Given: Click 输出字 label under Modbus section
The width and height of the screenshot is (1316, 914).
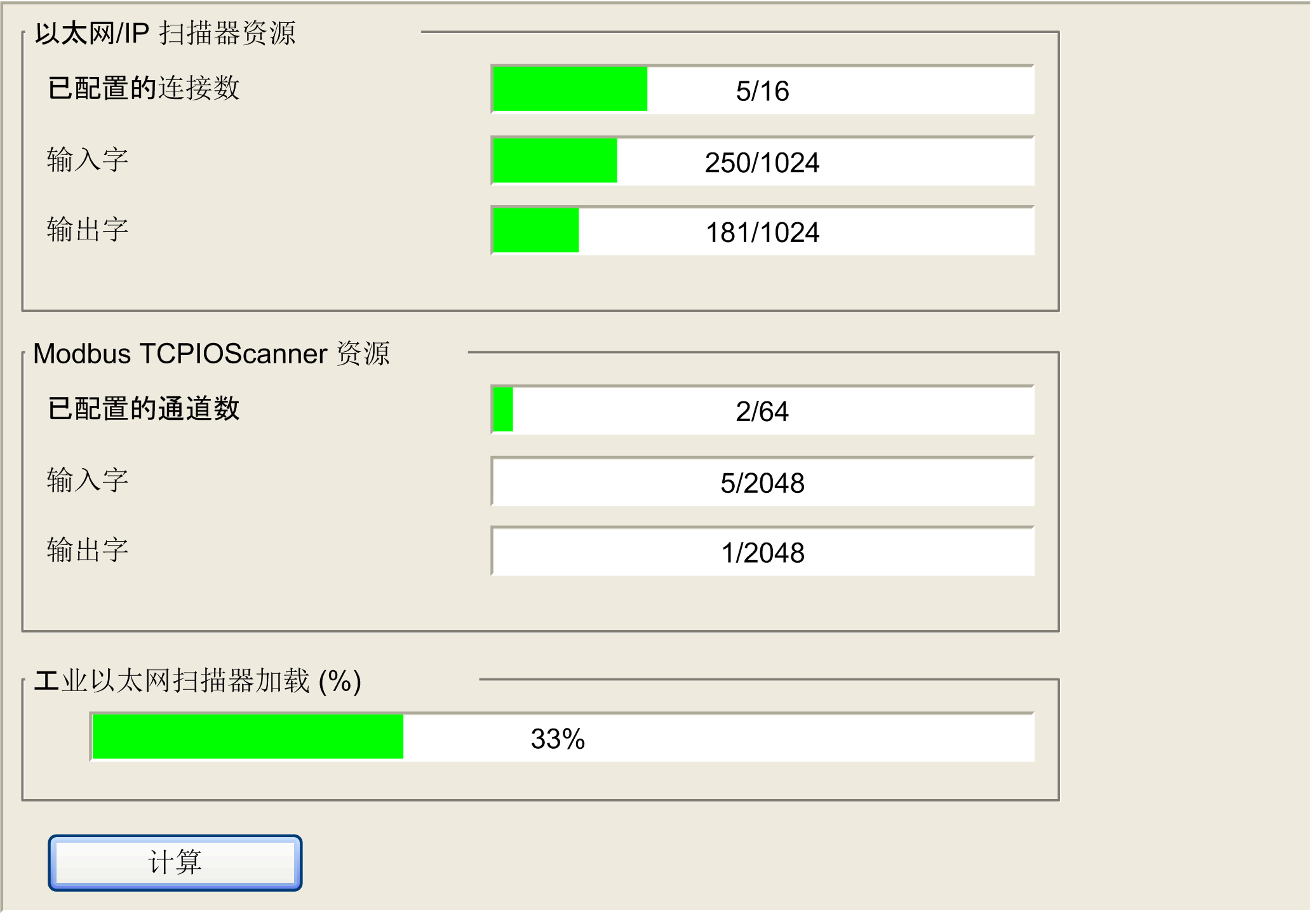Looking at the screenshot, I should tap(88, 550).
